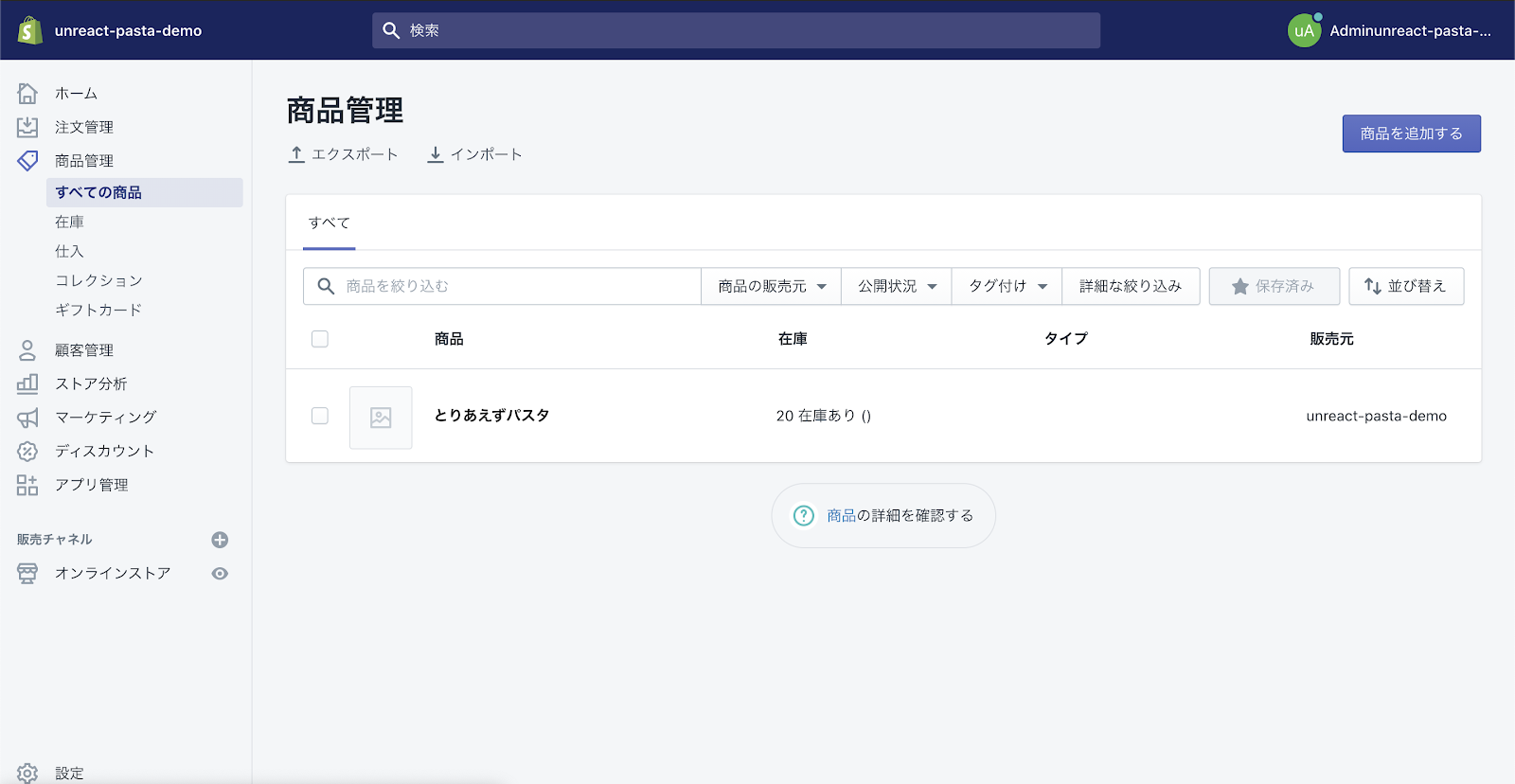This screenshot has width=1515, height=784.
Task: Add a sales channel with plus icon
Action: click(x=220, y=540)
